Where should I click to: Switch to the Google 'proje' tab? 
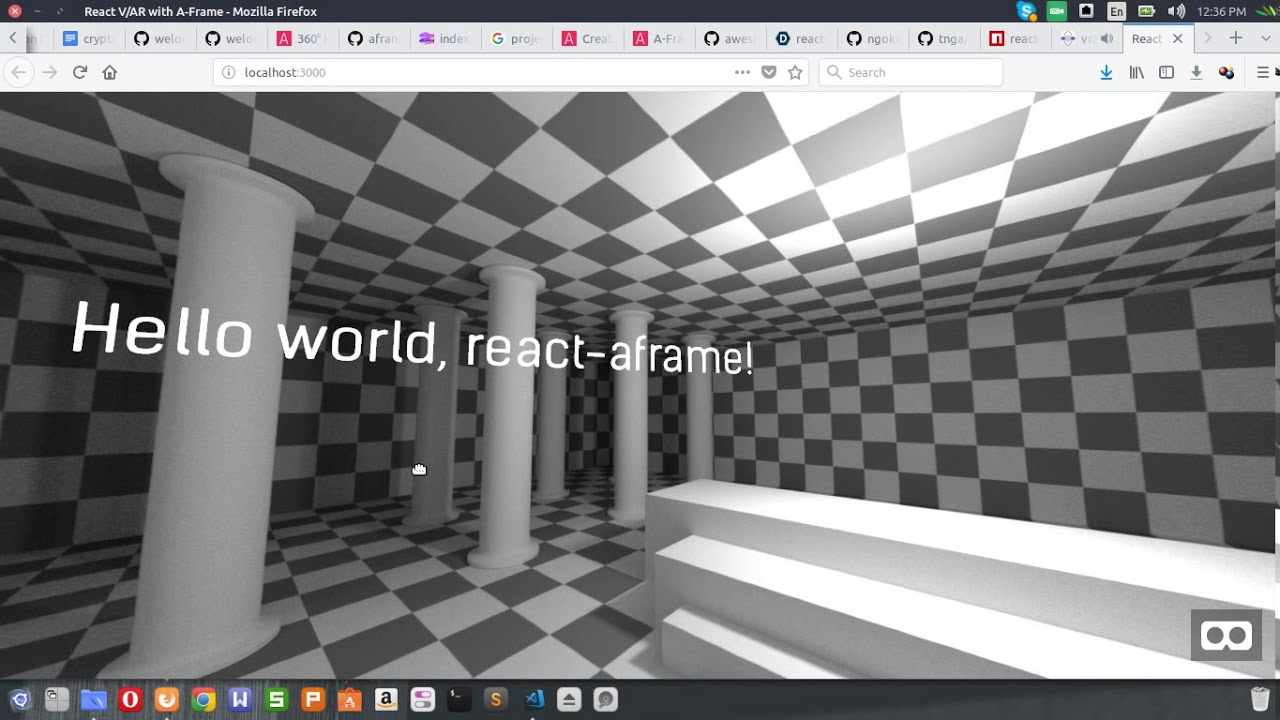pos(517,39)
